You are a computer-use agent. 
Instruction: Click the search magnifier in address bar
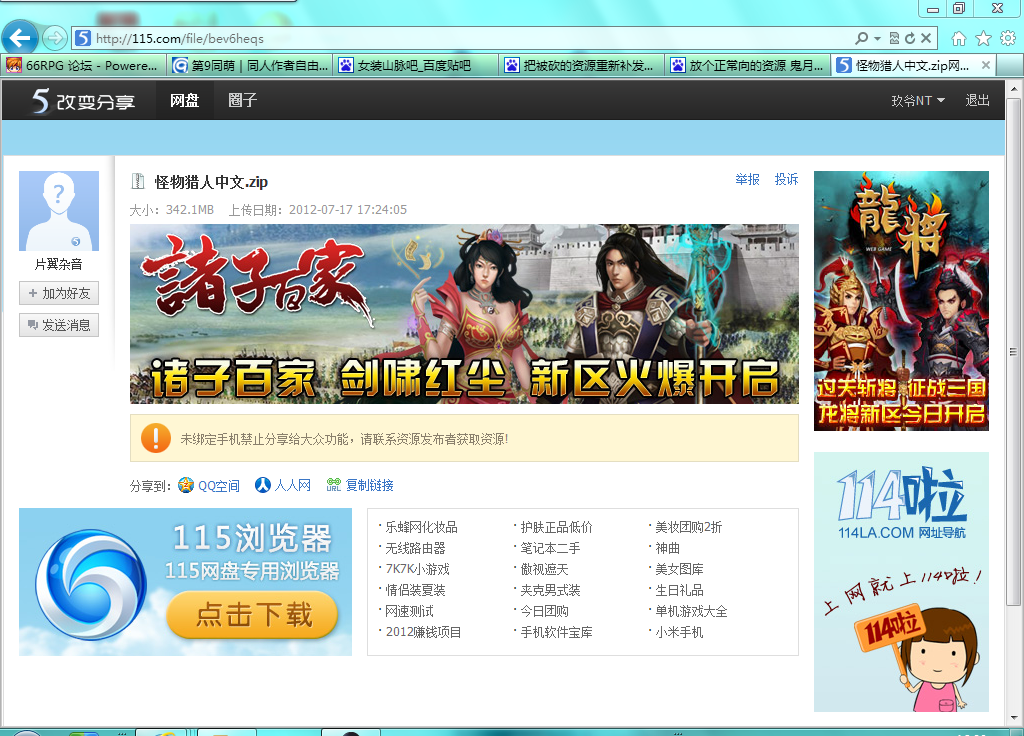point(862,39)
